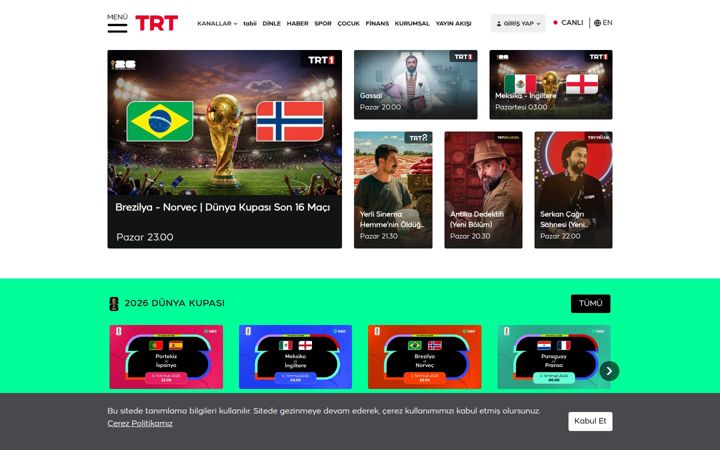
Task: Select SPOR in the navigation
Action: tap(323, 23)
